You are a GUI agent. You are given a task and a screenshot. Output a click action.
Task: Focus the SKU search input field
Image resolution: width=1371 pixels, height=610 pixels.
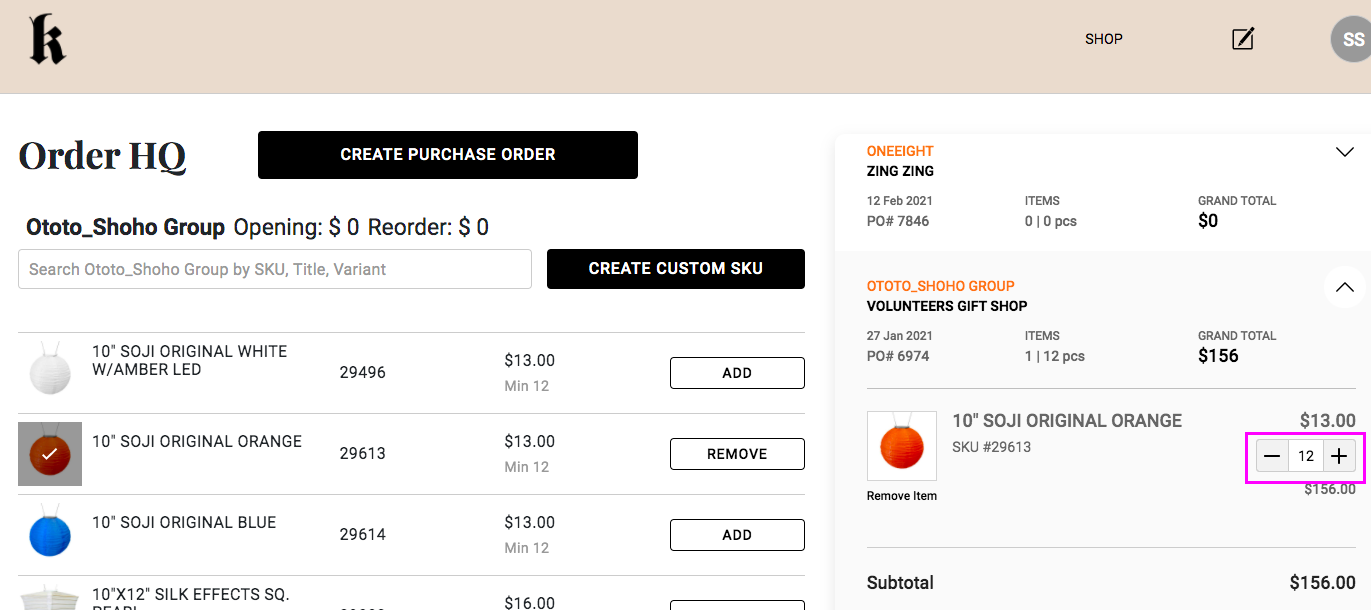[x=275, y=269]
